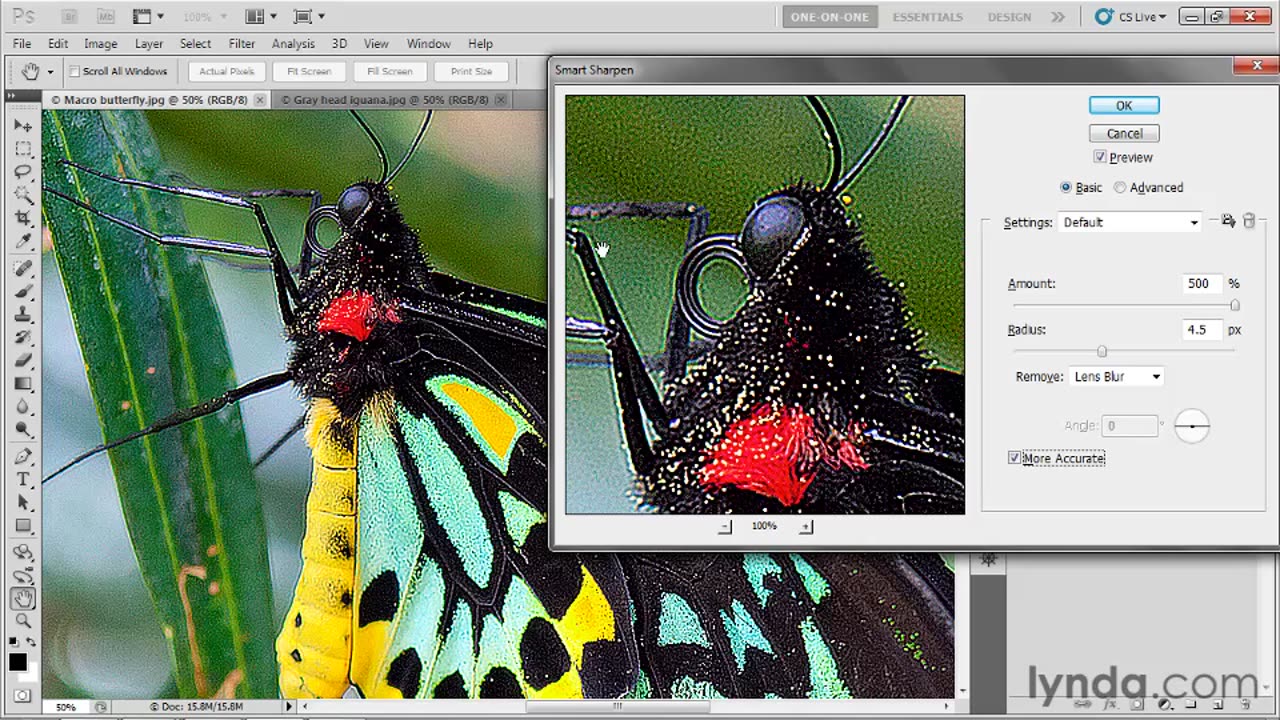Open the Layer menu
The width and height of the screenshot is (1280, 720).
[149, 44]
